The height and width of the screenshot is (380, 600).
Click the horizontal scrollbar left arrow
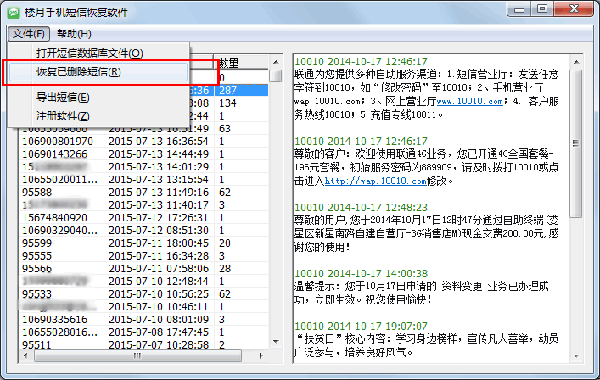(x=26, y=356)
